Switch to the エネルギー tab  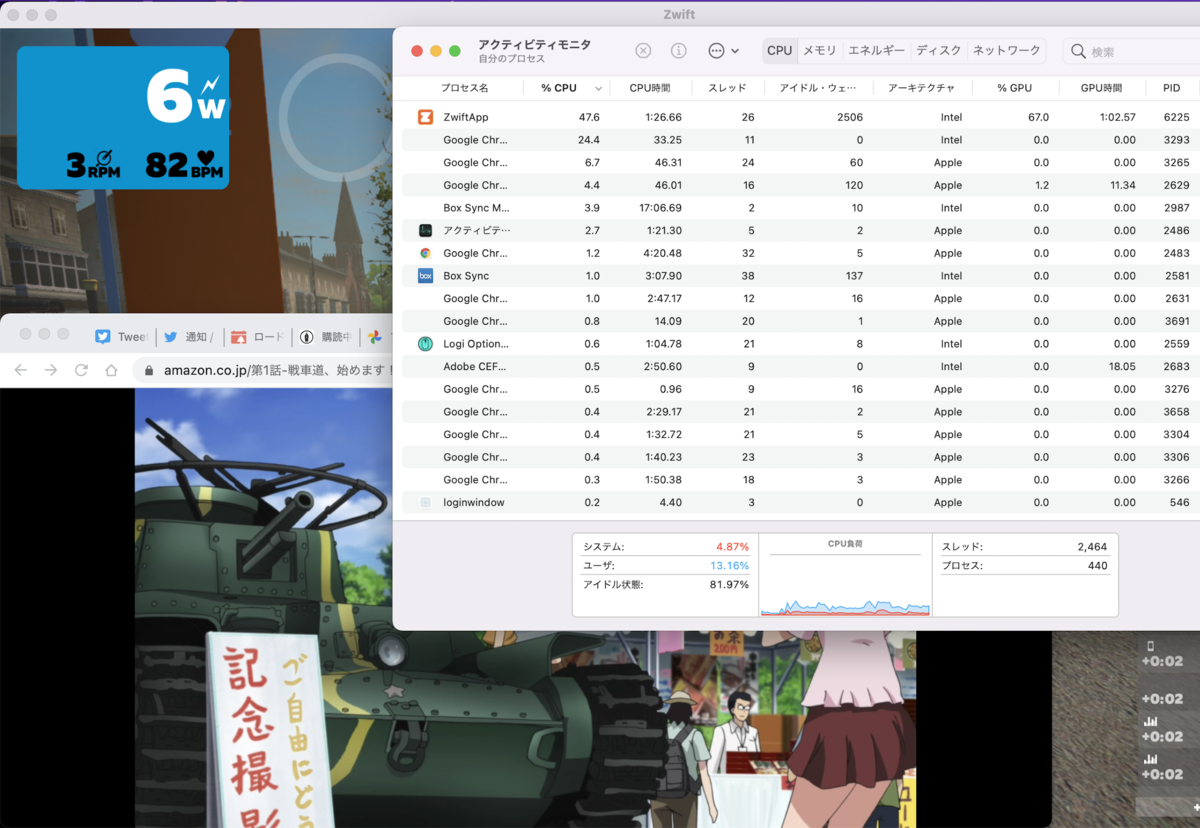coord(877,51)
